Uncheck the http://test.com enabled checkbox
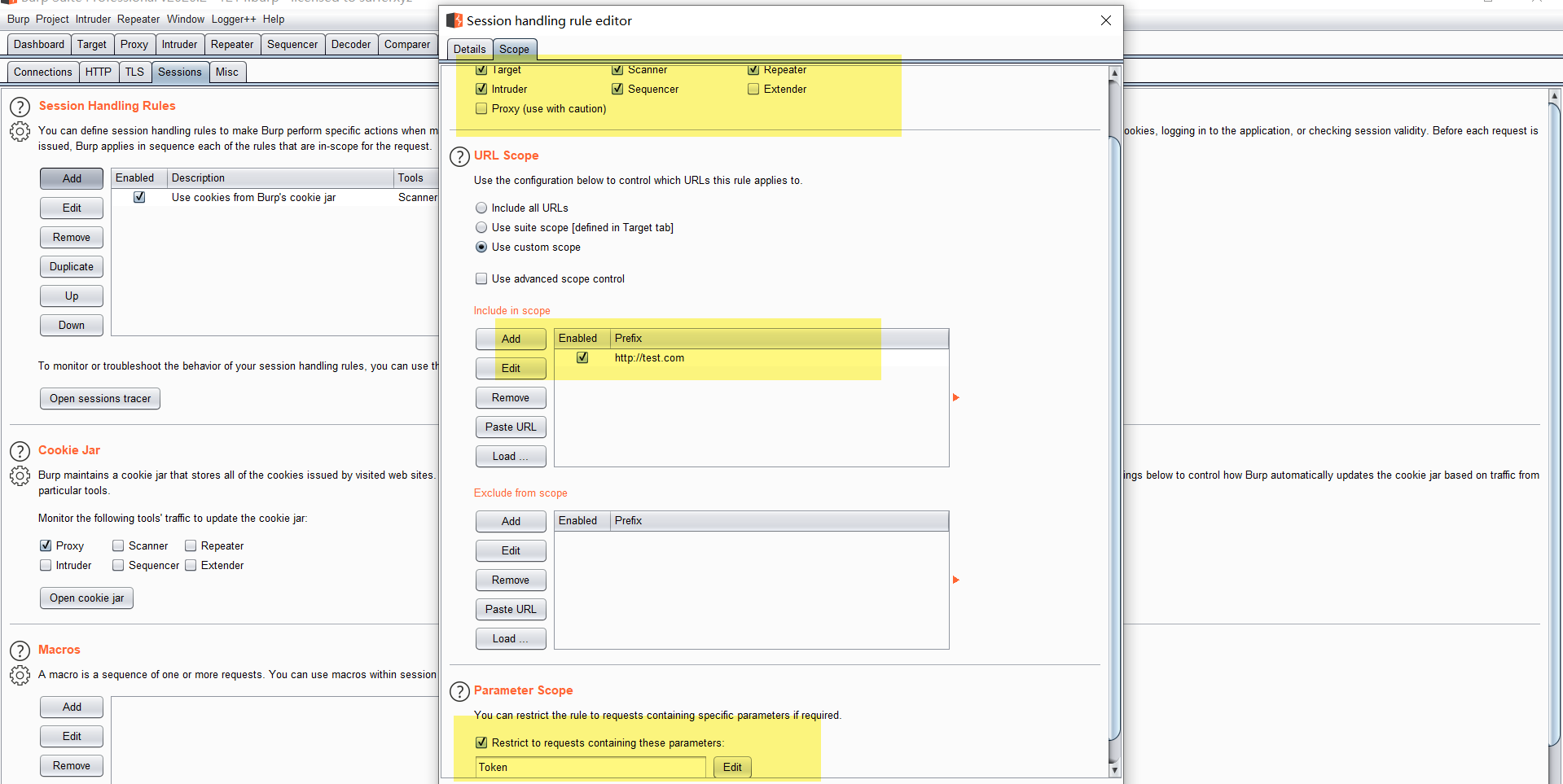The height and width of the screenshot is (784, 1563). (582, 357)
